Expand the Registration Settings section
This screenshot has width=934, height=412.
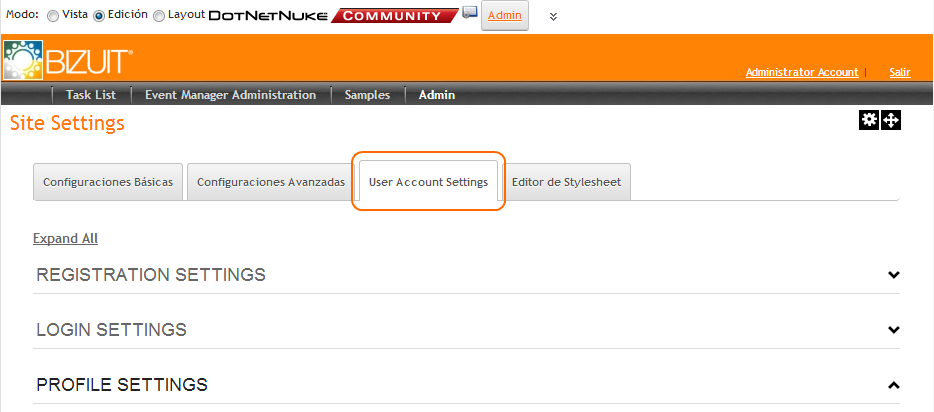(894, 275)
